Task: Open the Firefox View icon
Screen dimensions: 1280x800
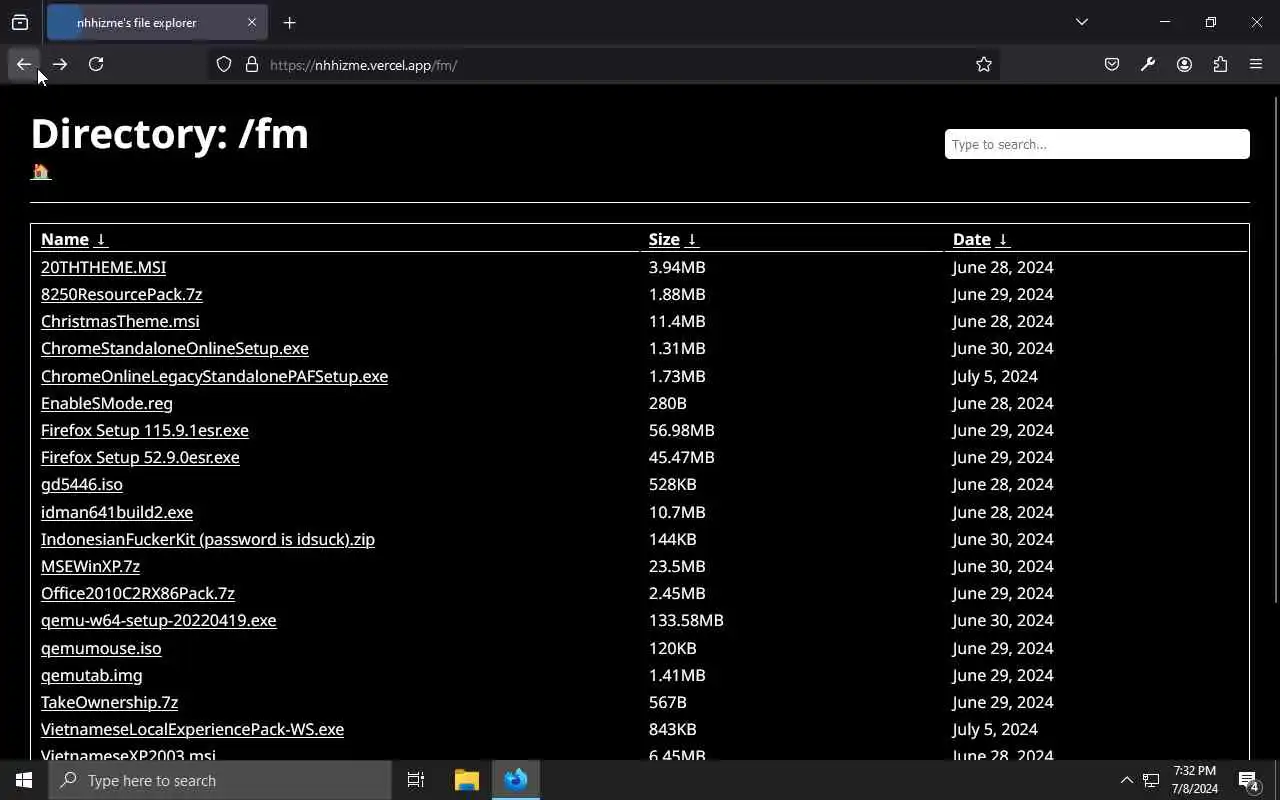Action: [20, 22]
